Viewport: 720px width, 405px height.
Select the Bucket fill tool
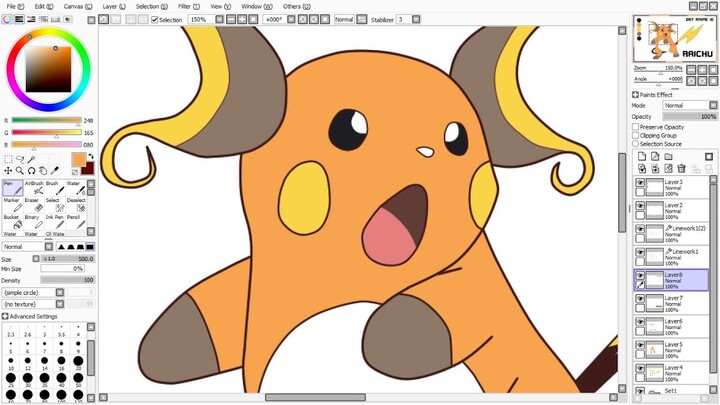point(12,222)
